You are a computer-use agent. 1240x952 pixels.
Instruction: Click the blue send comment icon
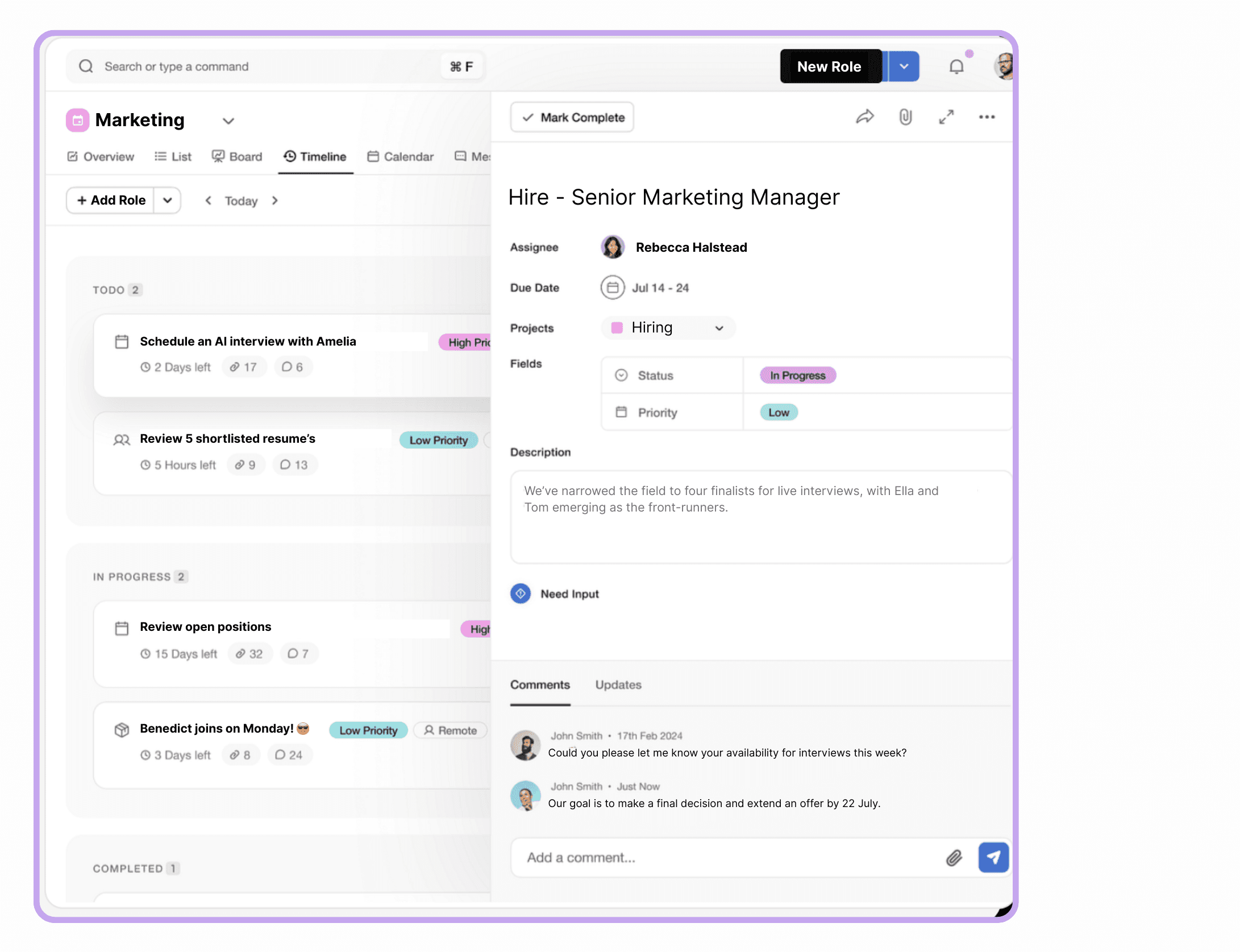tap(993, 857)
